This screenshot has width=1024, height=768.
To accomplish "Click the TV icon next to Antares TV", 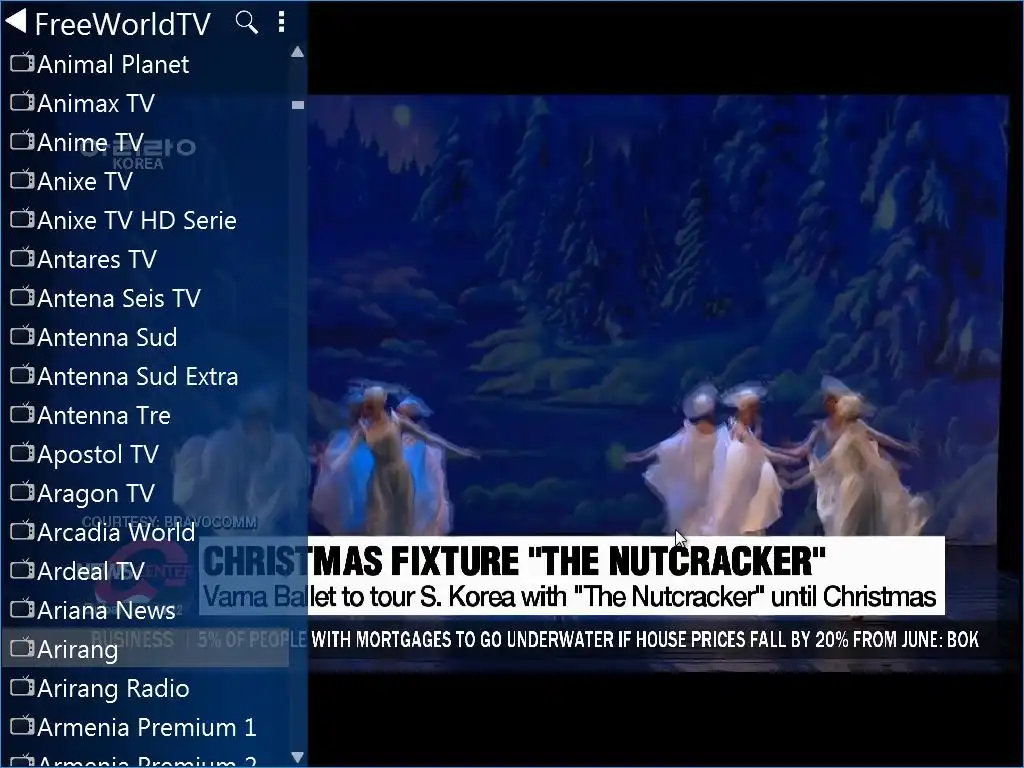I will coord(22,258).
